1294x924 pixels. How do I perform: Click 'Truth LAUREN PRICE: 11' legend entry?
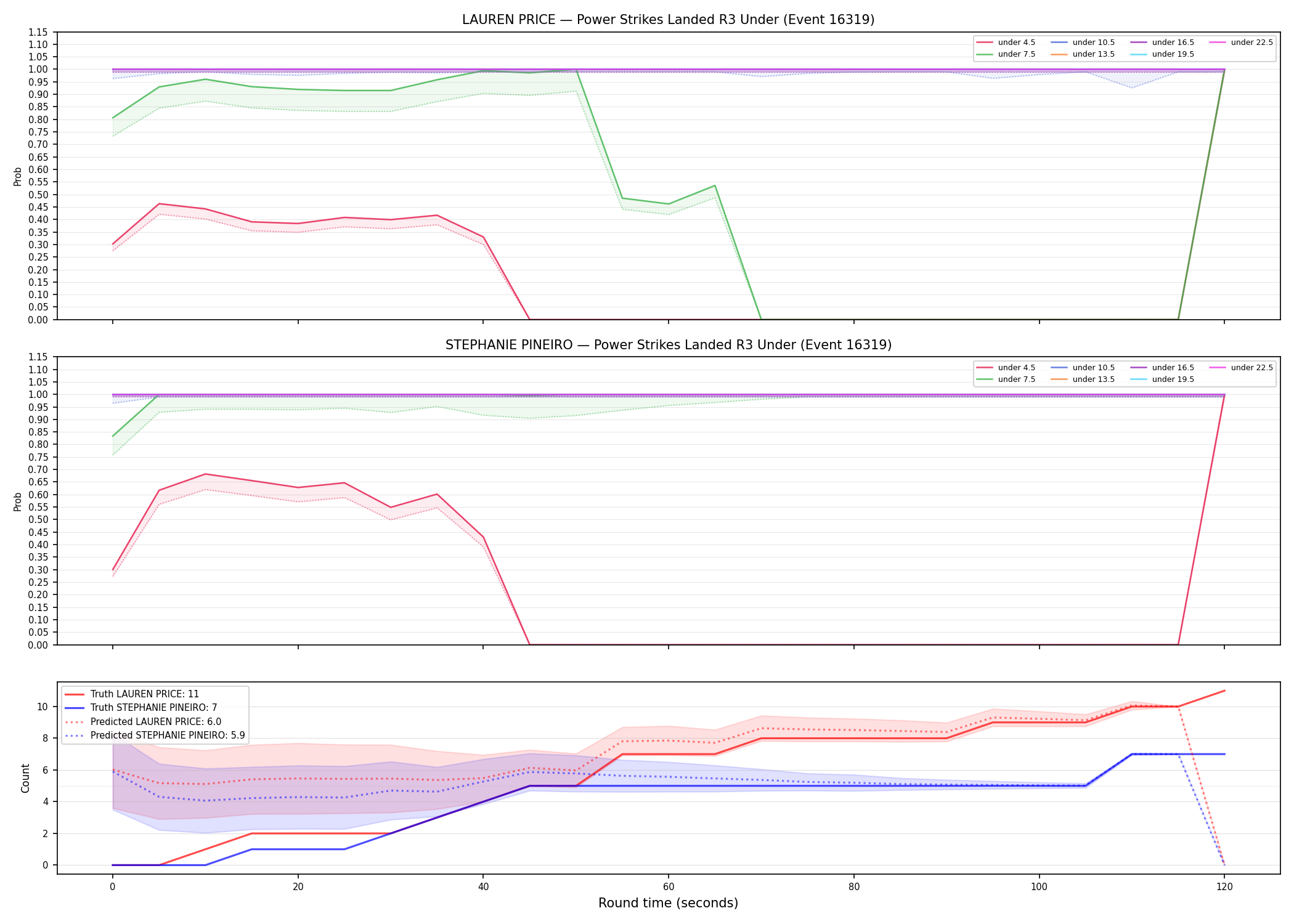(x=132, y=694)
